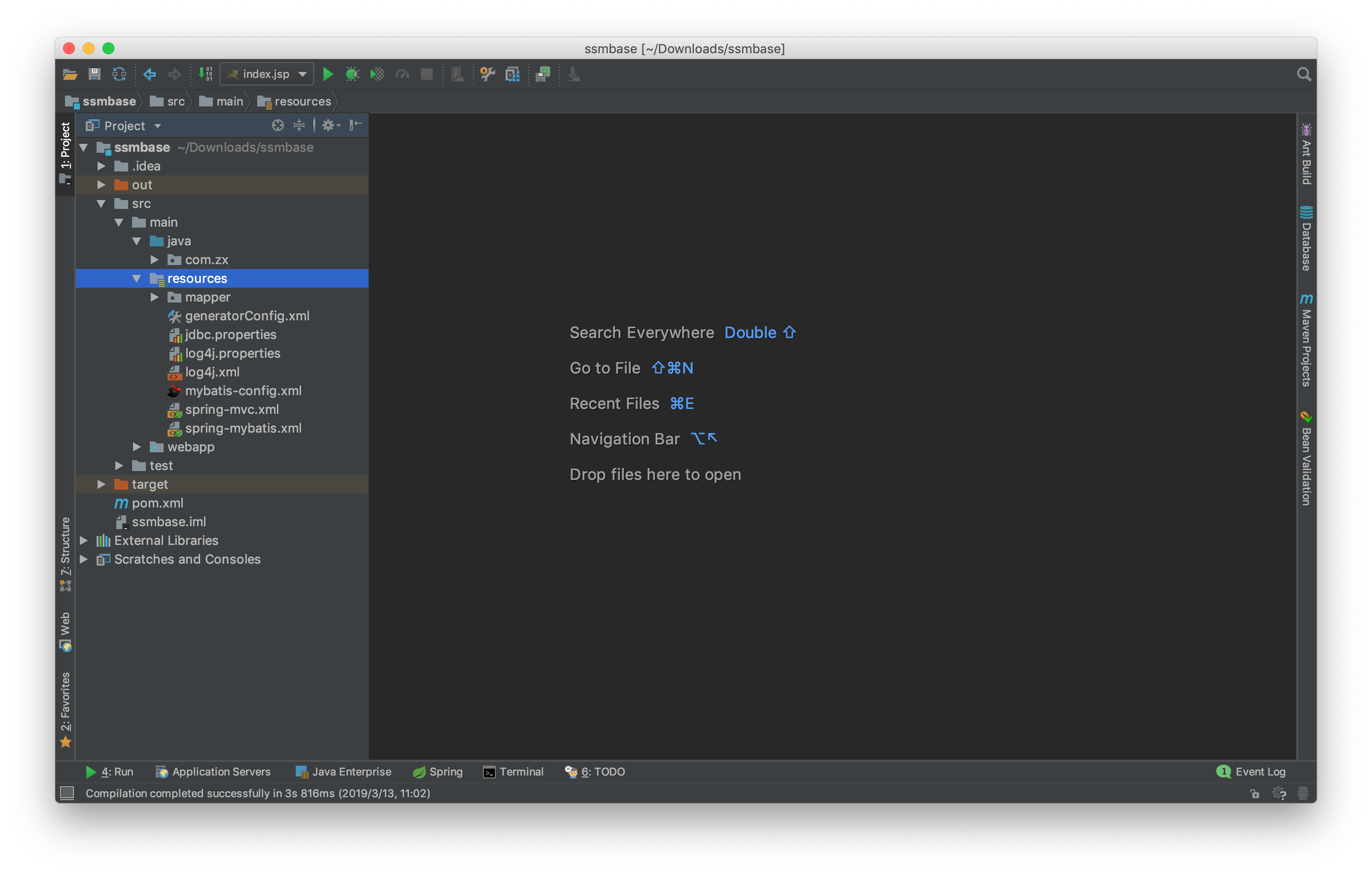Click the grey Forward arrow in toolbar

pyautogui.click(x=174, y=74)
